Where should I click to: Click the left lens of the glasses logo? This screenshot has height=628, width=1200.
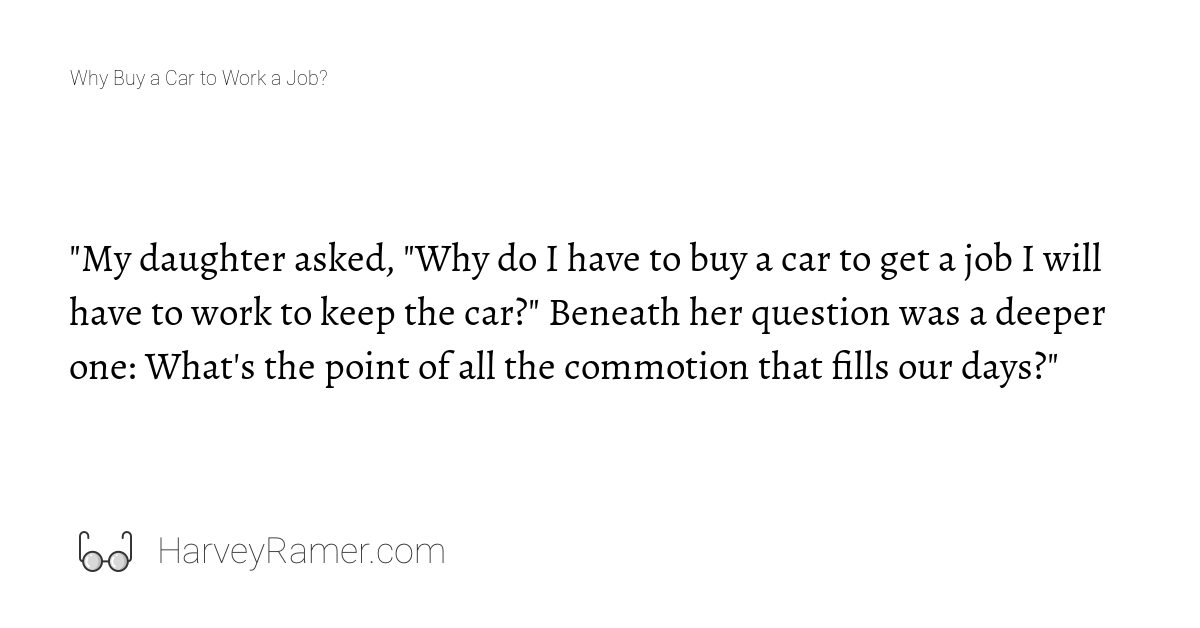pyautogui.click(x=92, y=562)
